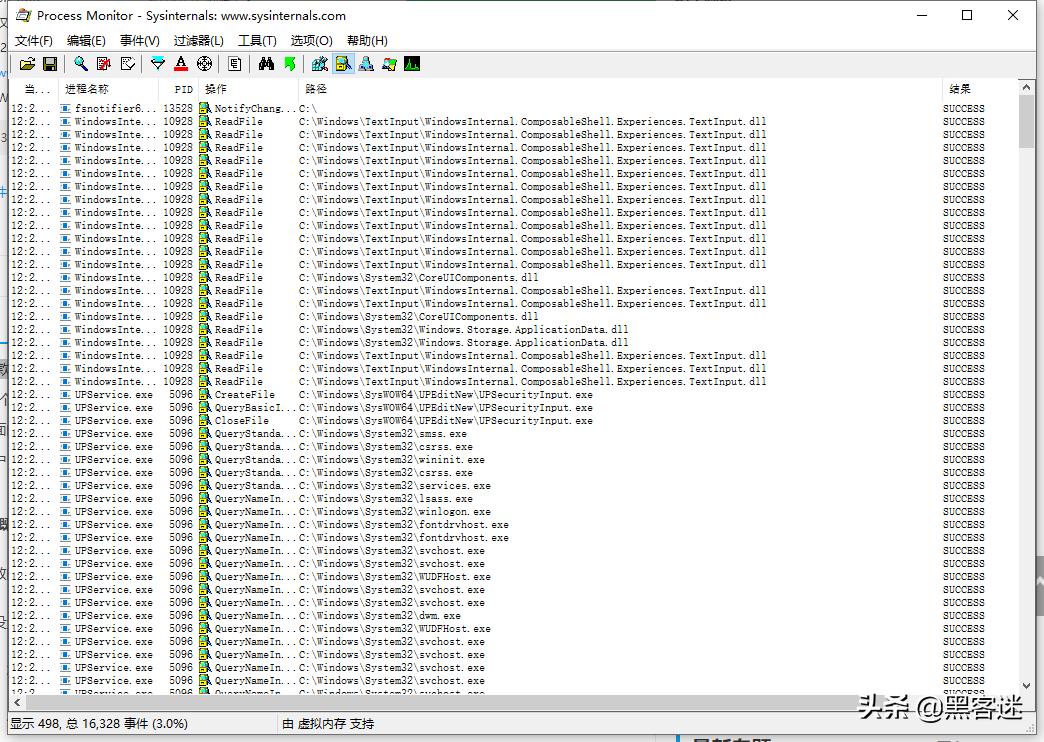Open the 编辑(E) menu
The image size is (1044, 742).
(x=86, y=41)
